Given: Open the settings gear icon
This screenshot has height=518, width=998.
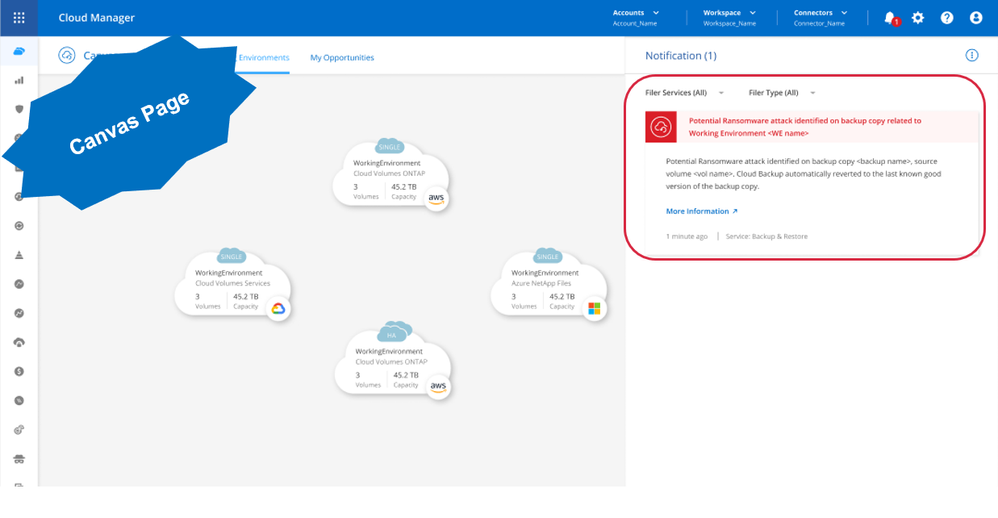Looking at the screenshot, I should (918, 18).
